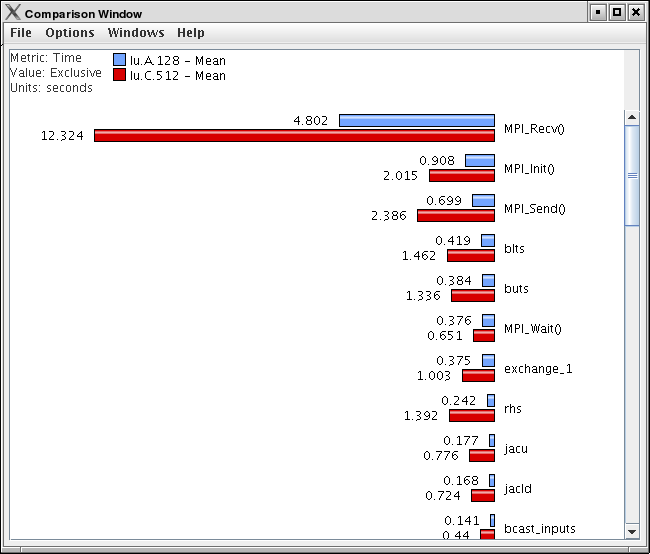This screenshot has height=554, width=650.
Task: Maximize the Comparison Window
Action: pyautogui.click(x=617, y=12)
